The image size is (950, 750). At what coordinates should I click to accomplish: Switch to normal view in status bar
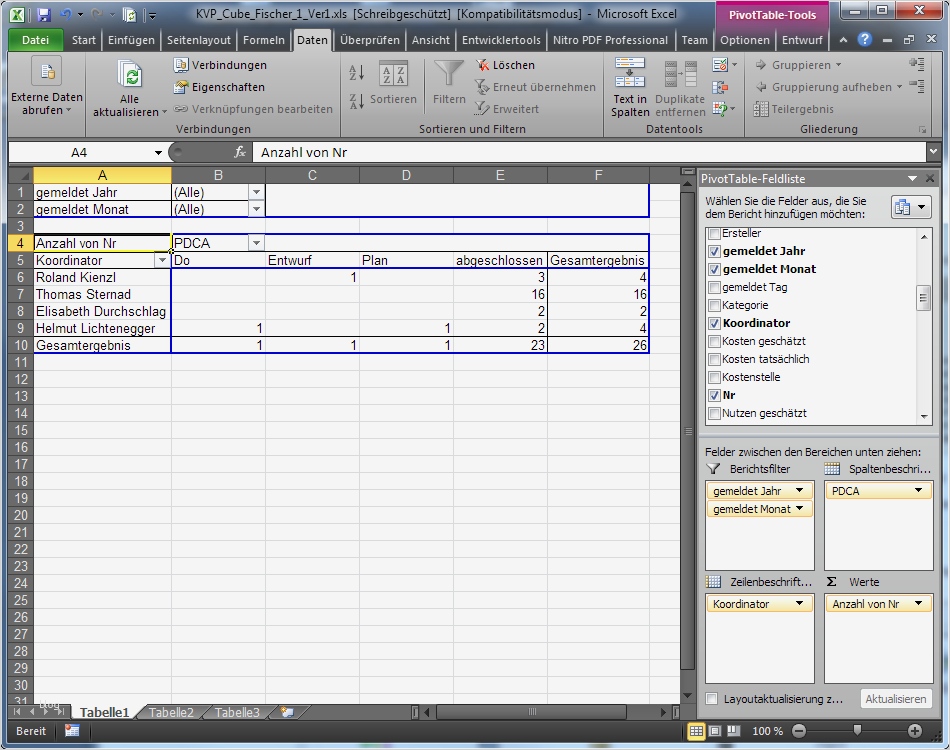point(696,731)
